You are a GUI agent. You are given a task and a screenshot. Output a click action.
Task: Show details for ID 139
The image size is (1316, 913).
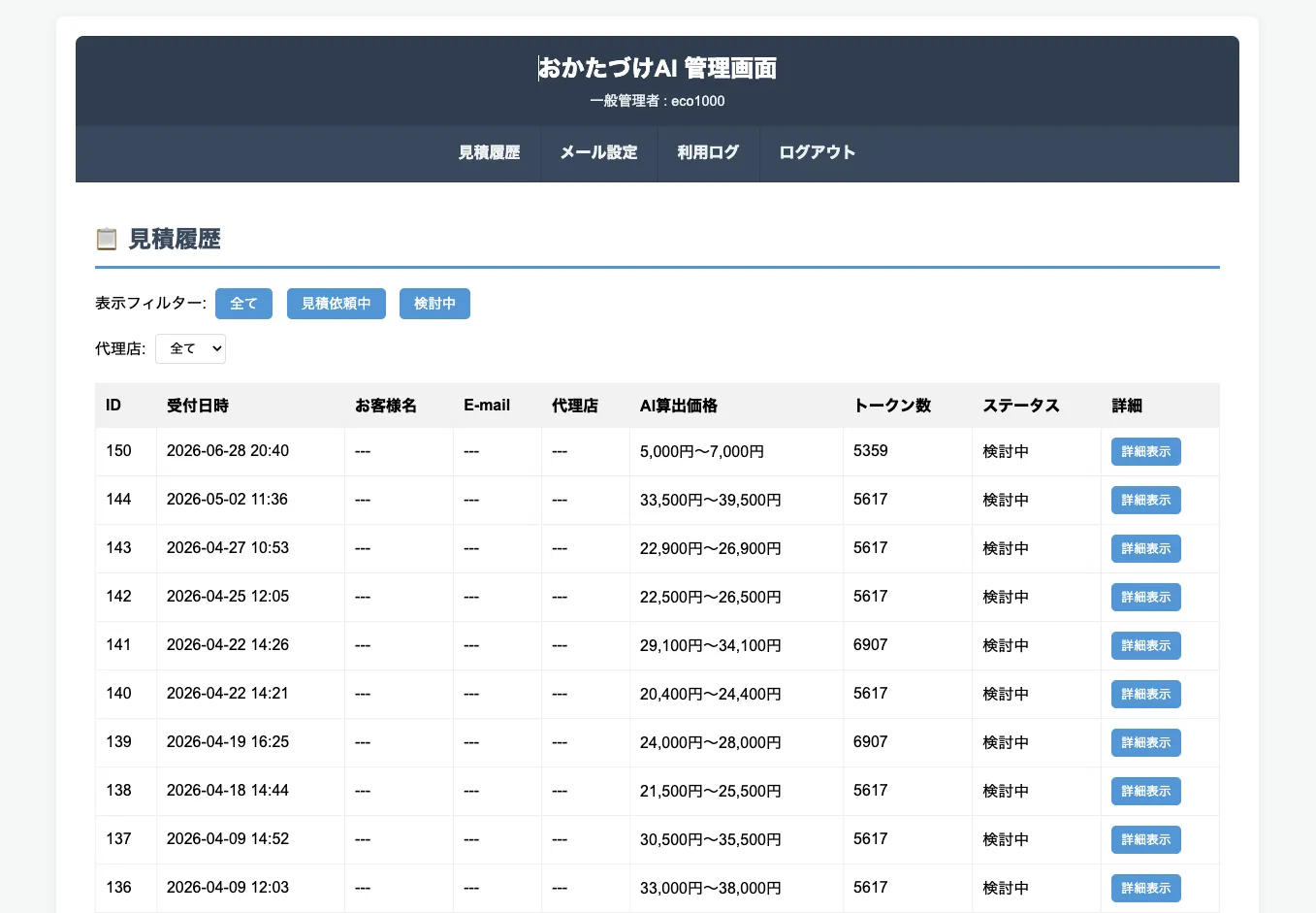(x=1145, y=742)
